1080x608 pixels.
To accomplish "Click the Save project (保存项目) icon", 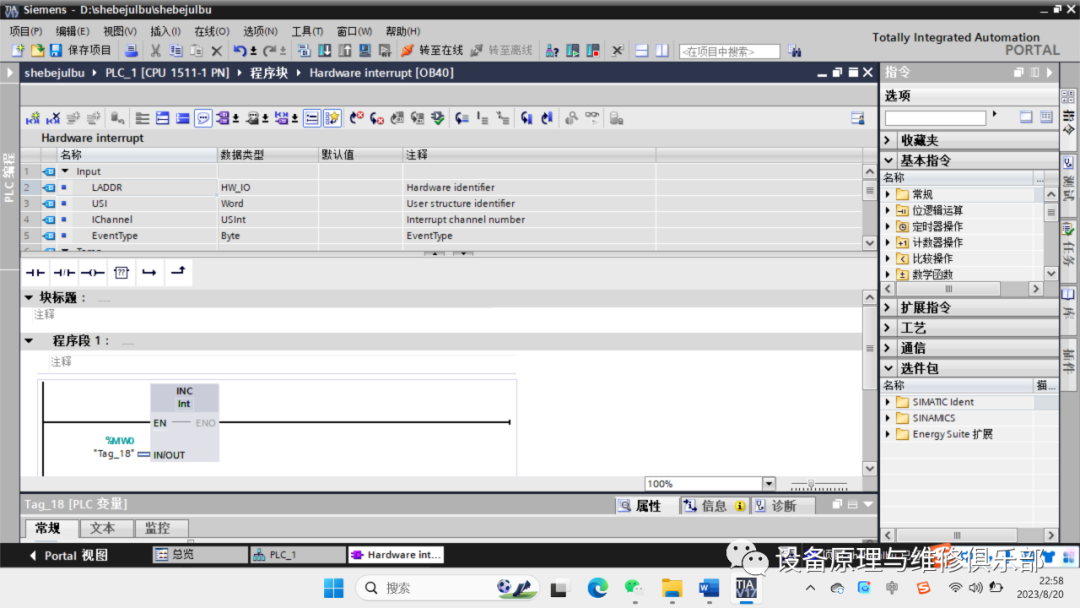I will click(56, 50).
